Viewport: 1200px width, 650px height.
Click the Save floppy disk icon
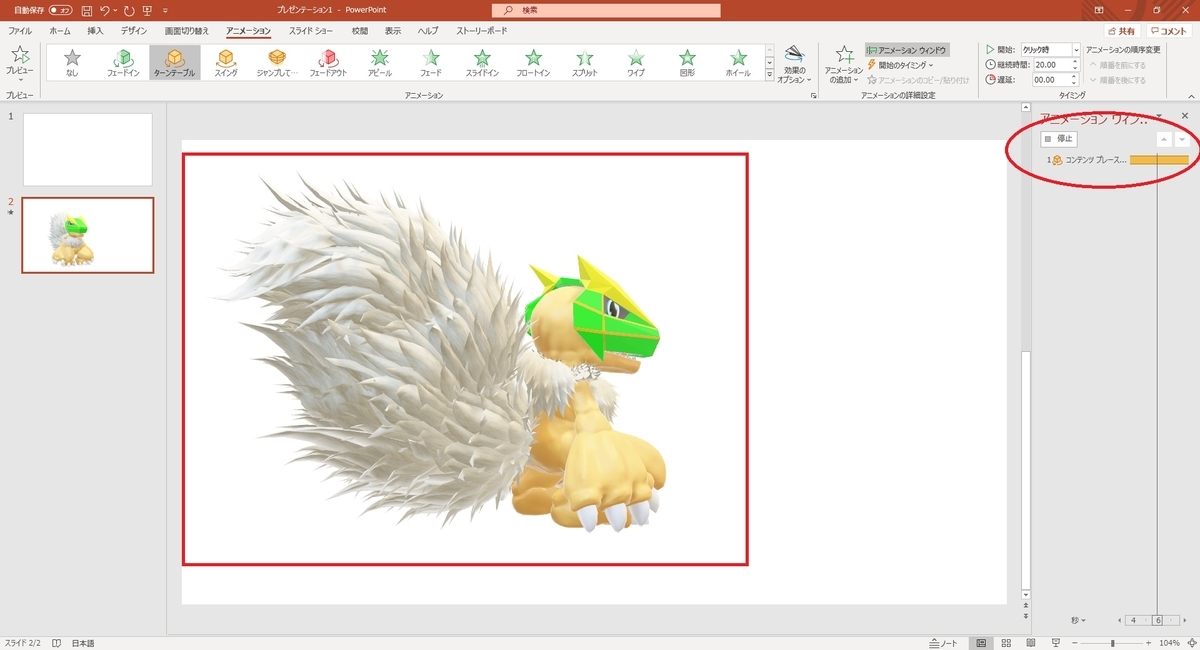[x=87, y=10]
